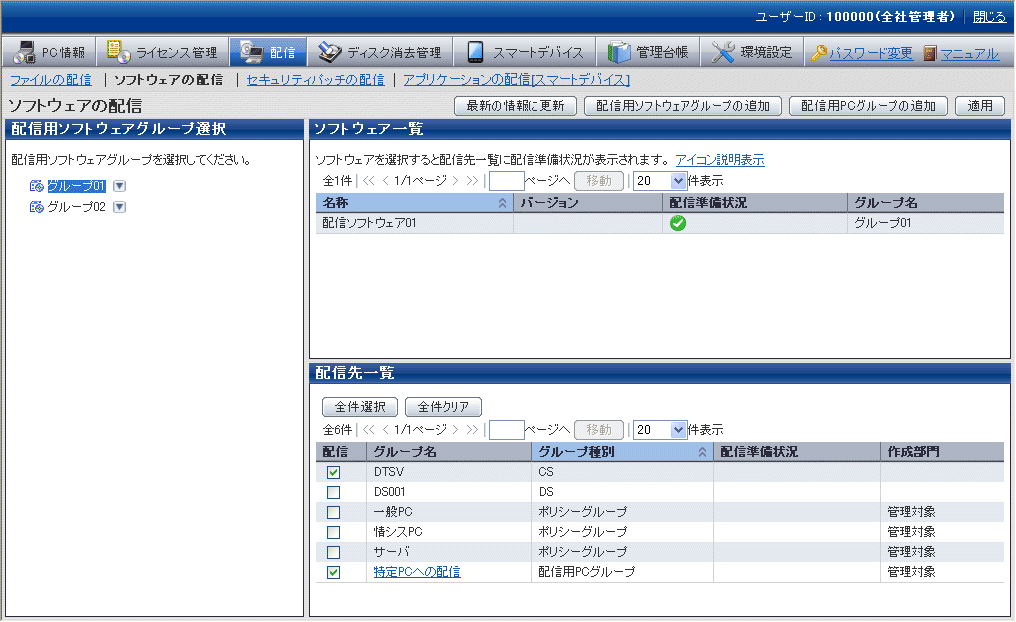Sort by the グループ種別 column header

coord(620,451)
